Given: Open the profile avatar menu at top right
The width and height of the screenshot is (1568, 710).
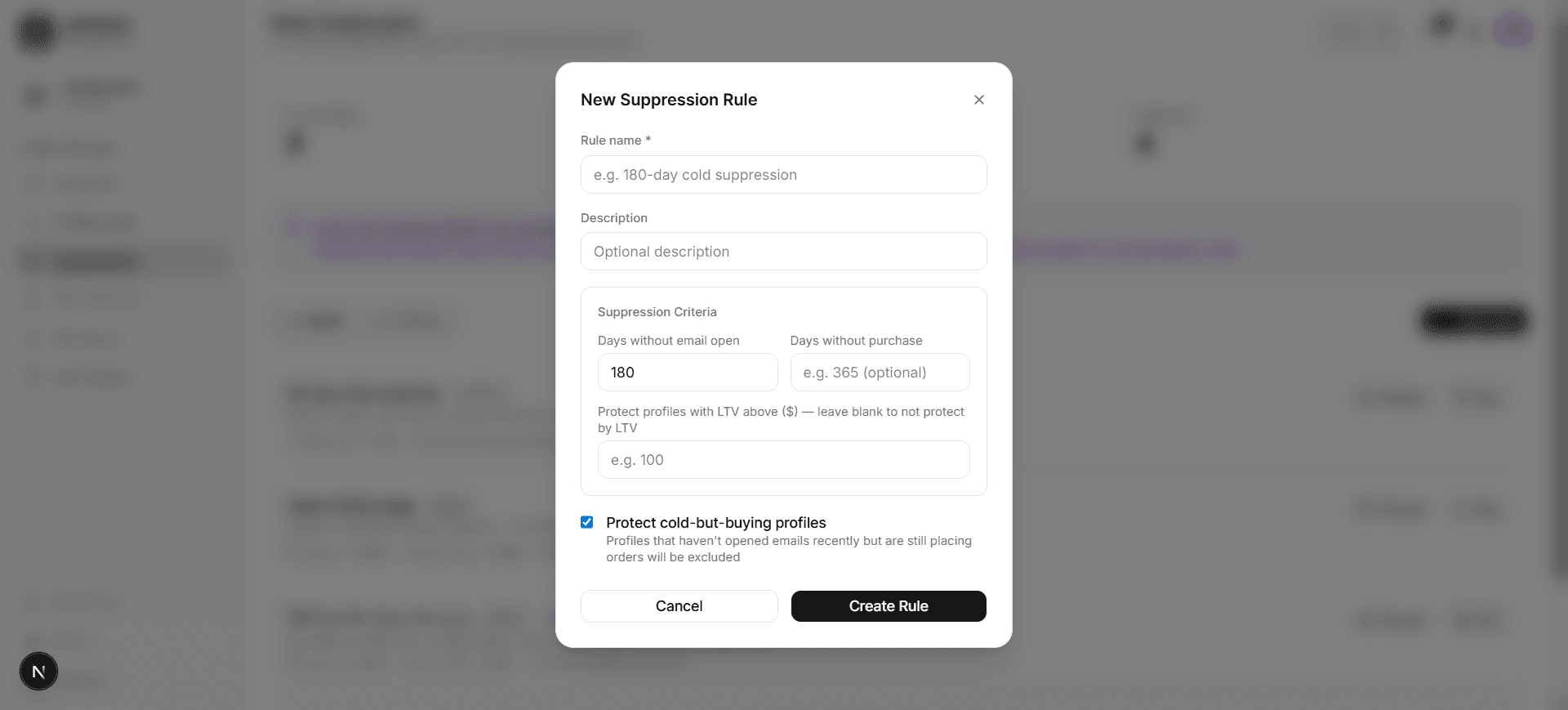Looking at the screenshot, I should [x=1515, y=30].
